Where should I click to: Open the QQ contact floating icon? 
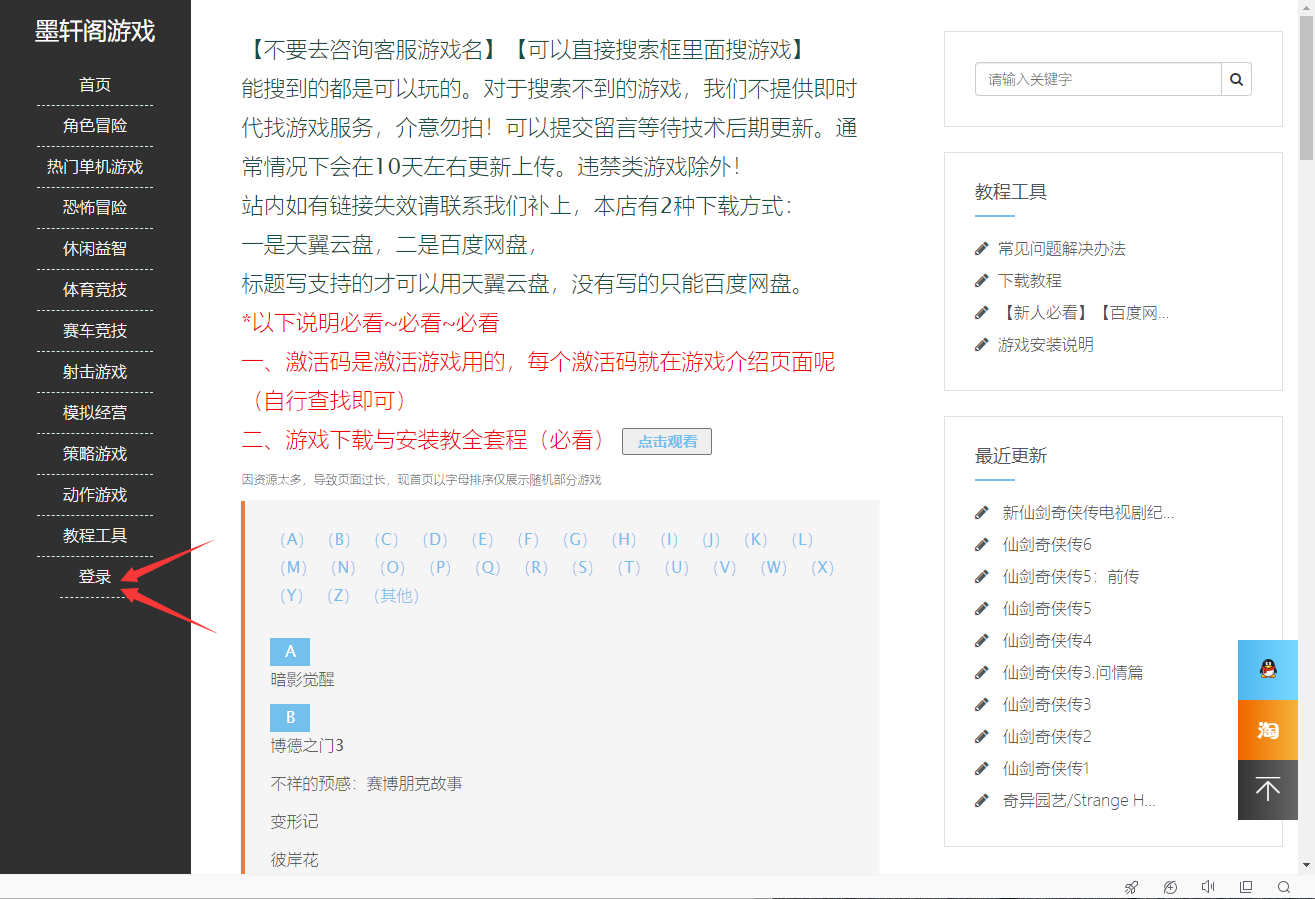pyautogui.click(x=1267, y=669)
